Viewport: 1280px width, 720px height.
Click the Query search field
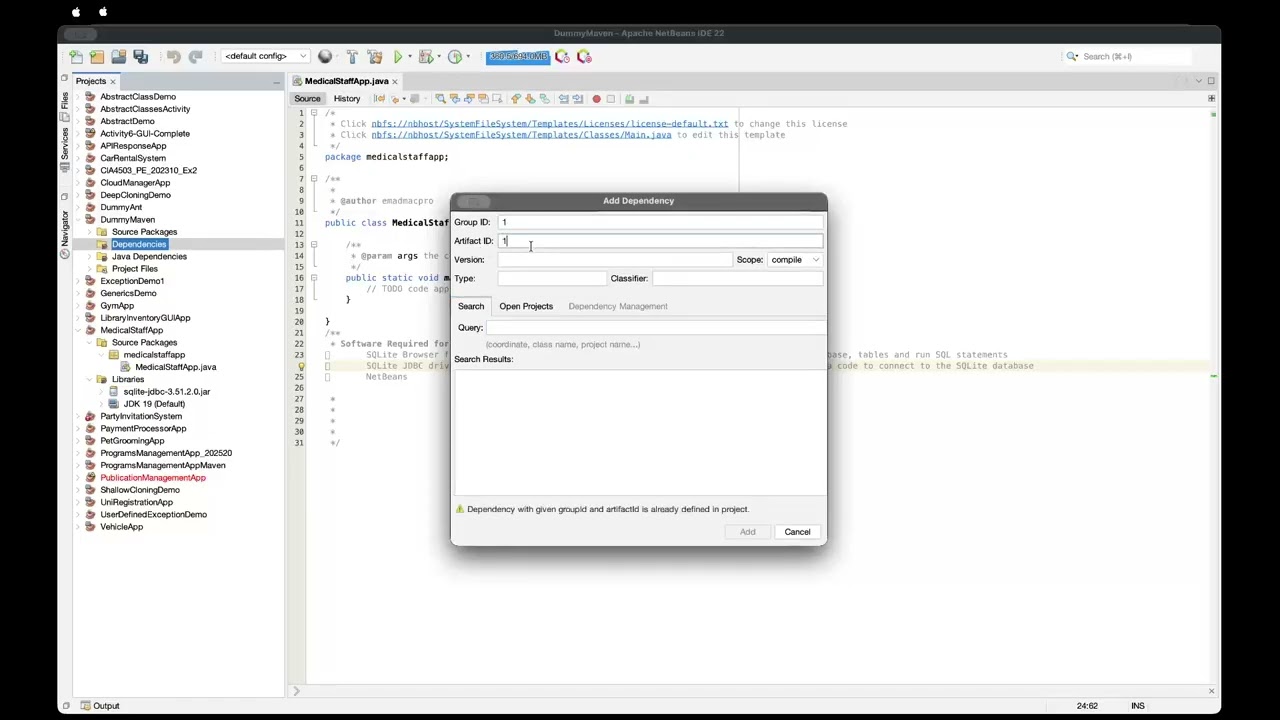[656, 328]
